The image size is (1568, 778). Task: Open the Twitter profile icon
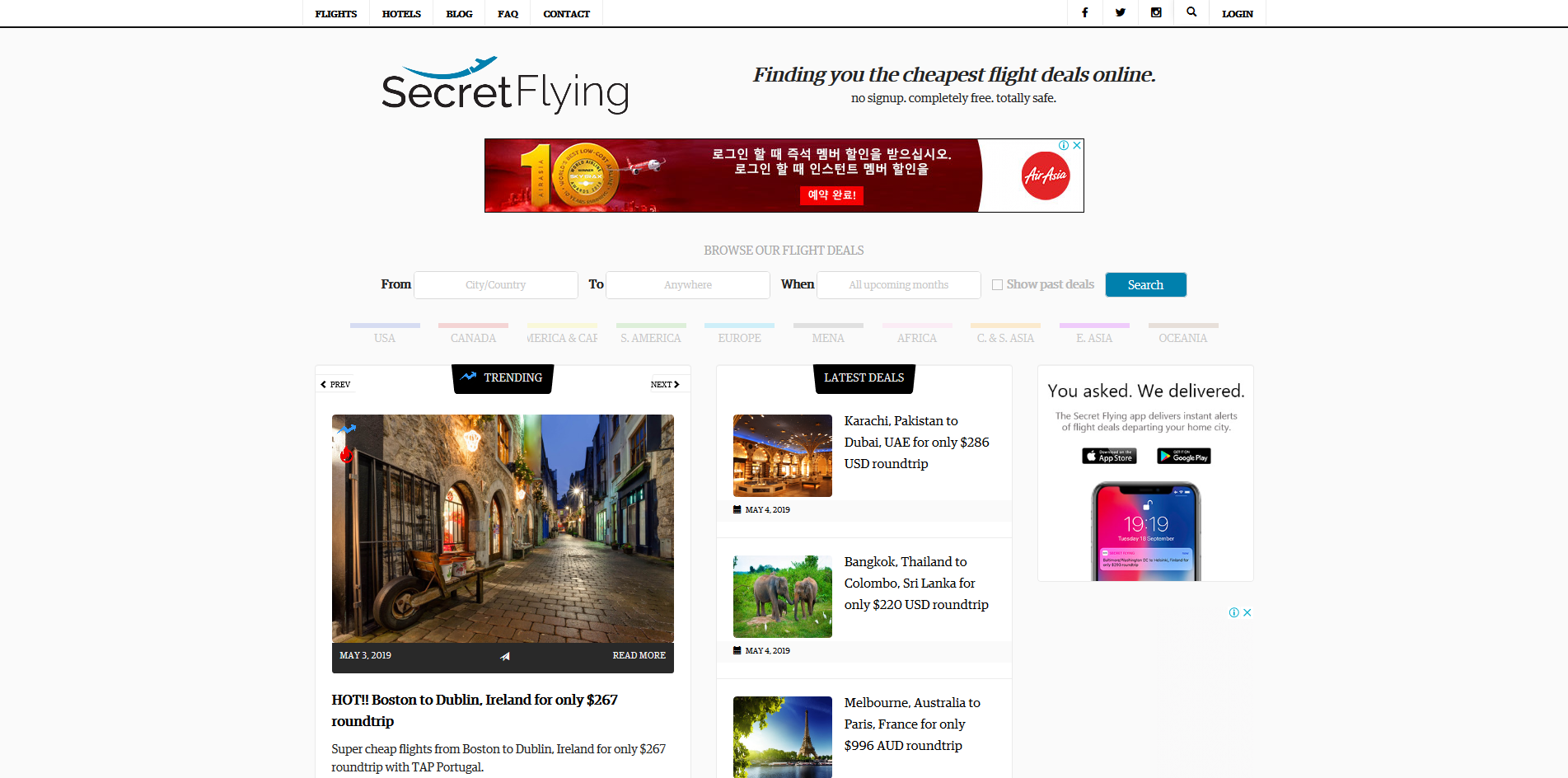coord(1120,12)
